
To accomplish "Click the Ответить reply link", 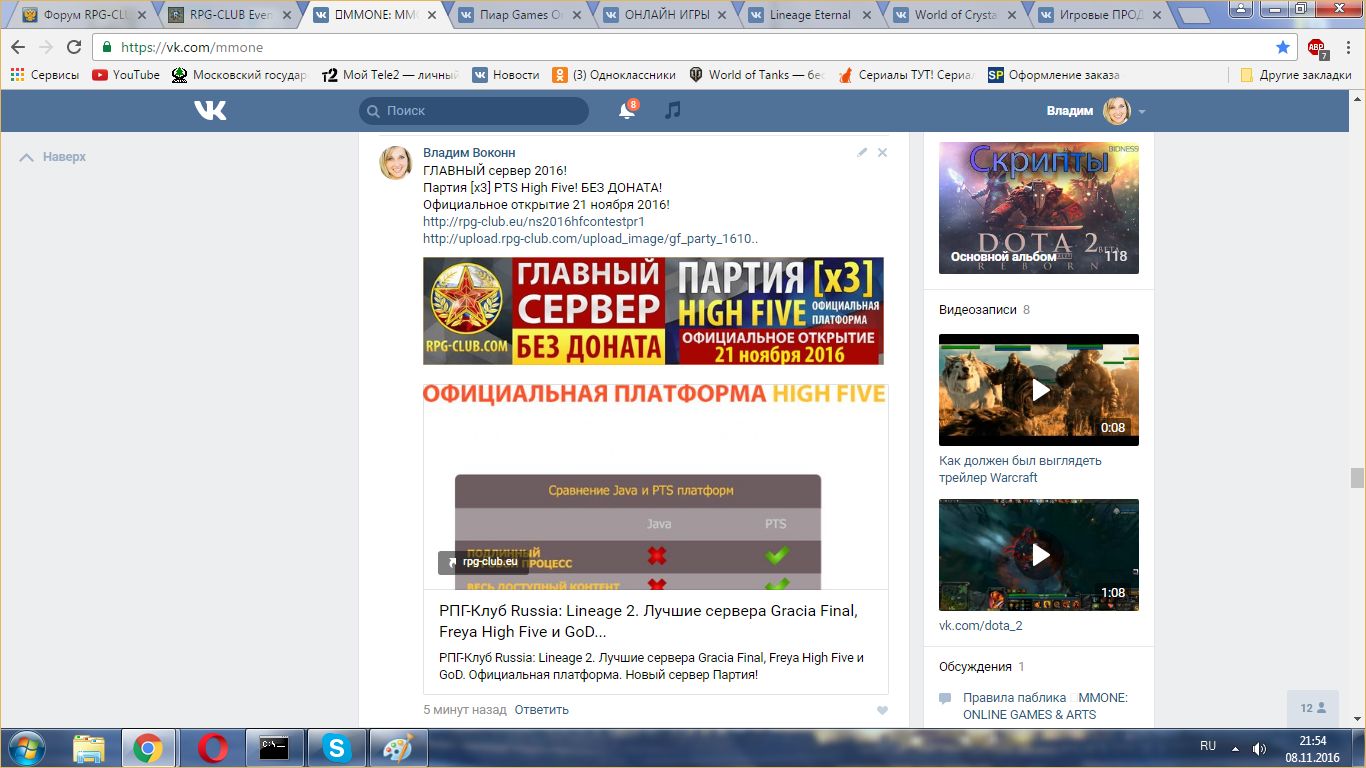I will (x=542, y=710).
